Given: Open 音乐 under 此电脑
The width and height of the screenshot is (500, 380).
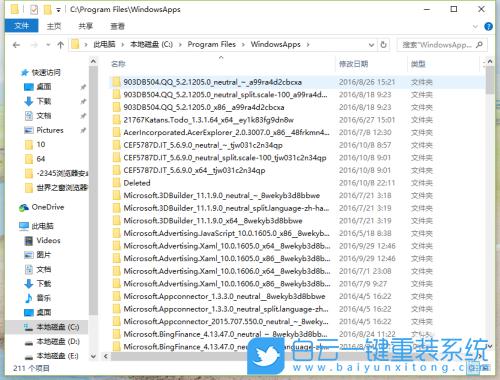Looking at the screenshot, I should [44, 298].
